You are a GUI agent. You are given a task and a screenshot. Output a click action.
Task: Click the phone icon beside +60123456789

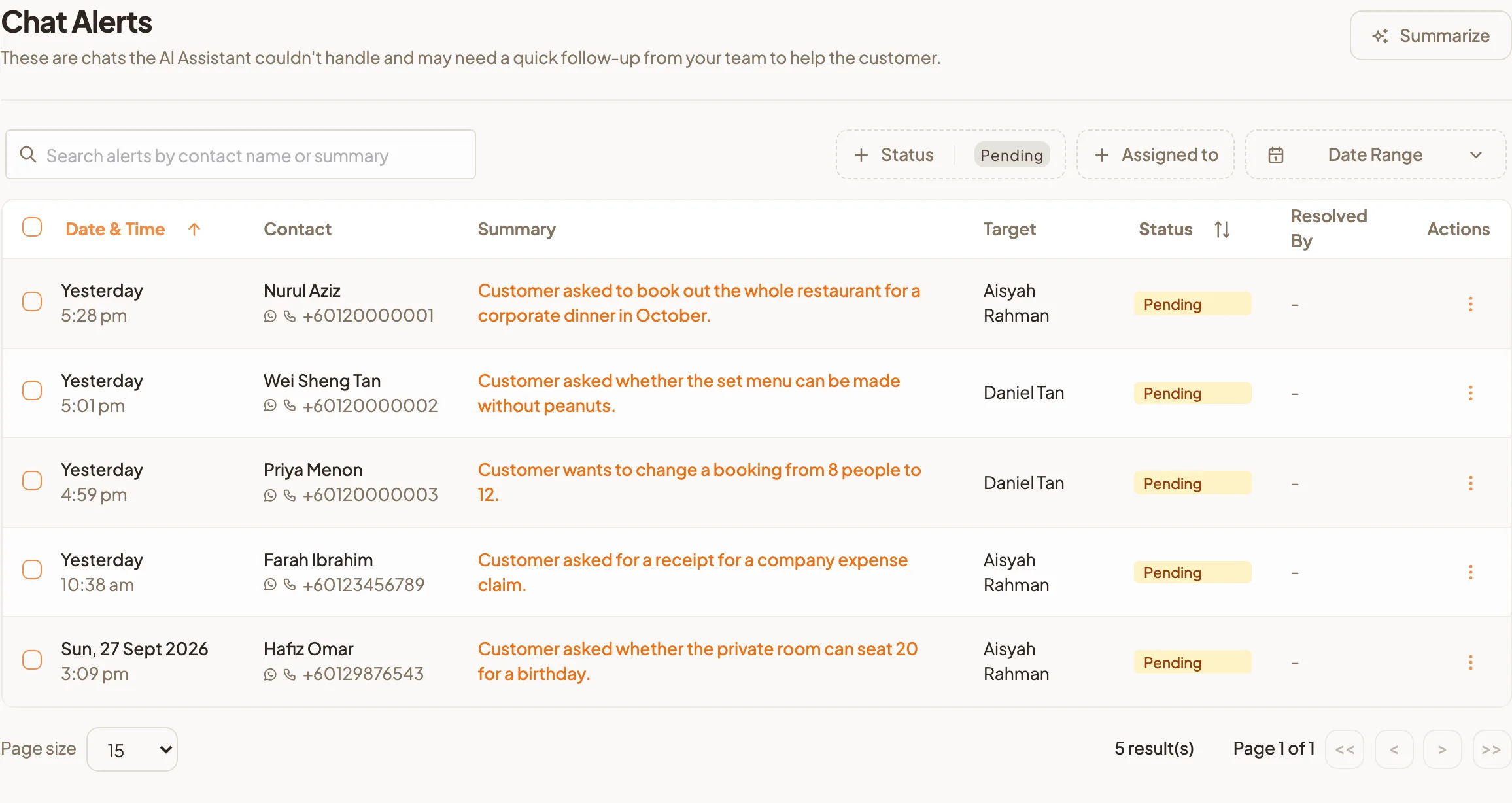(x=290, y=585)
